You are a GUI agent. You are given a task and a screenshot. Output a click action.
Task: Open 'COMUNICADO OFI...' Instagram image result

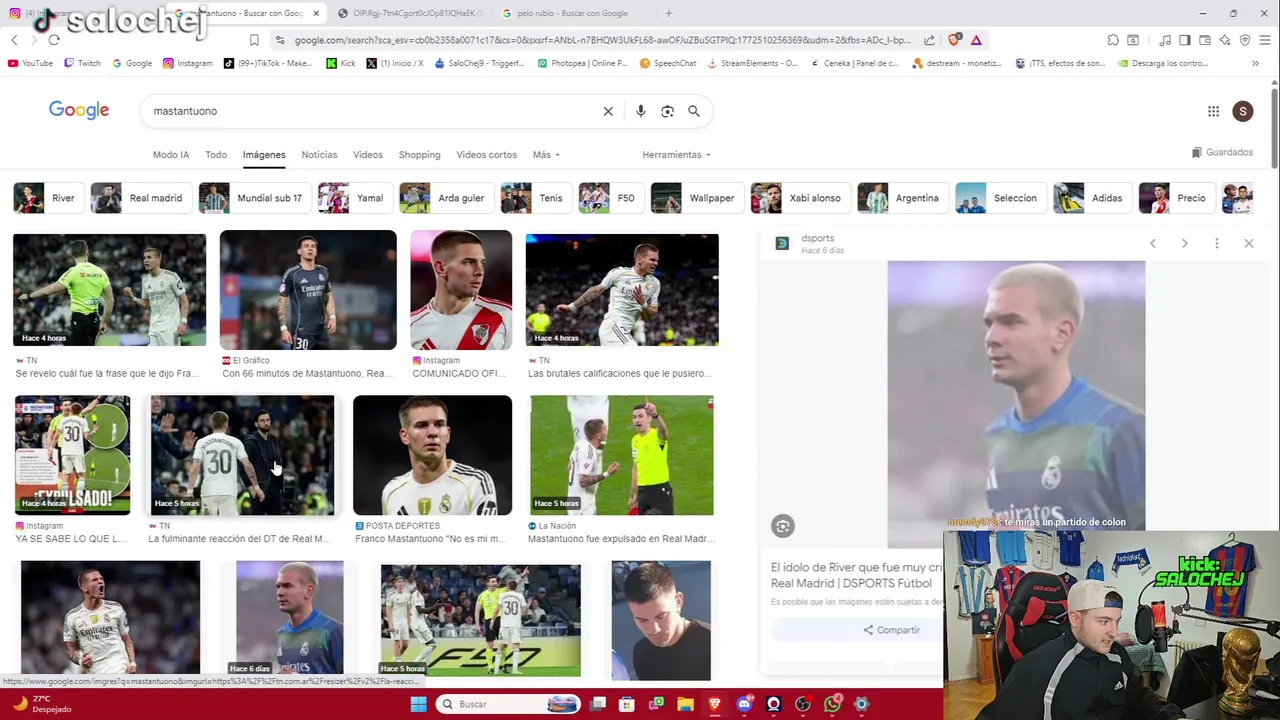pos(461,290)
